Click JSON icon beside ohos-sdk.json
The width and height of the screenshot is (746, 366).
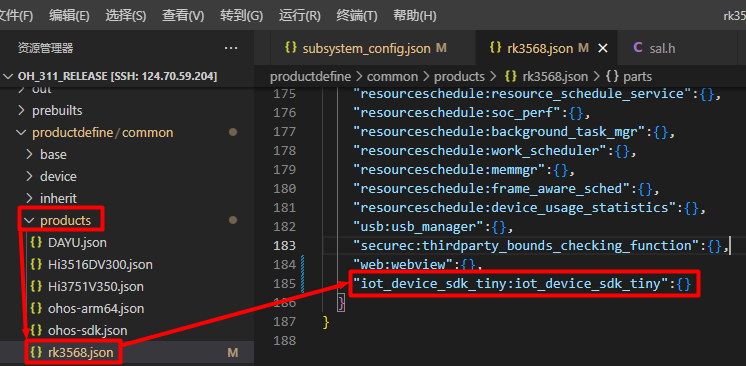click(x=36, y=330)
